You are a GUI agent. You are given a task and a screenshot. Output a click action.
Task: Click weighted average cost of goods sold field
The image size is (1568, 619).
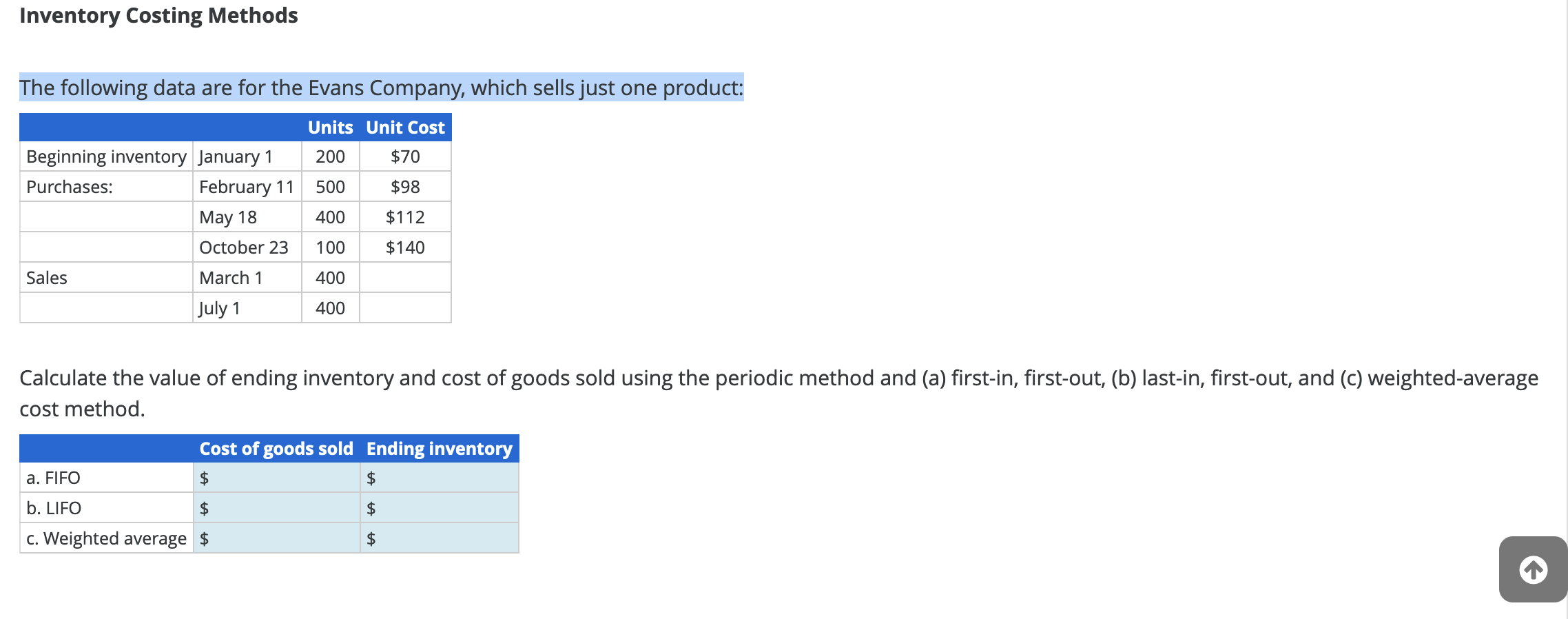point(282,538)
